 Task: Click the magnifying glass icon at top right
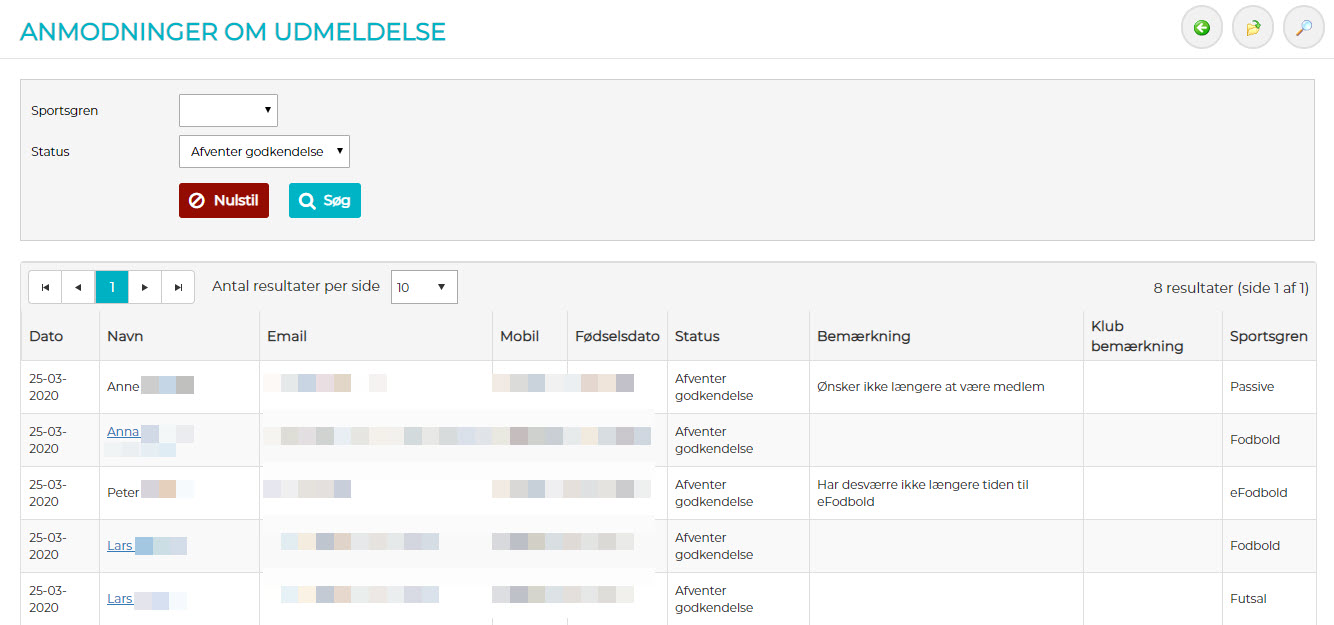click(1303, 28)
